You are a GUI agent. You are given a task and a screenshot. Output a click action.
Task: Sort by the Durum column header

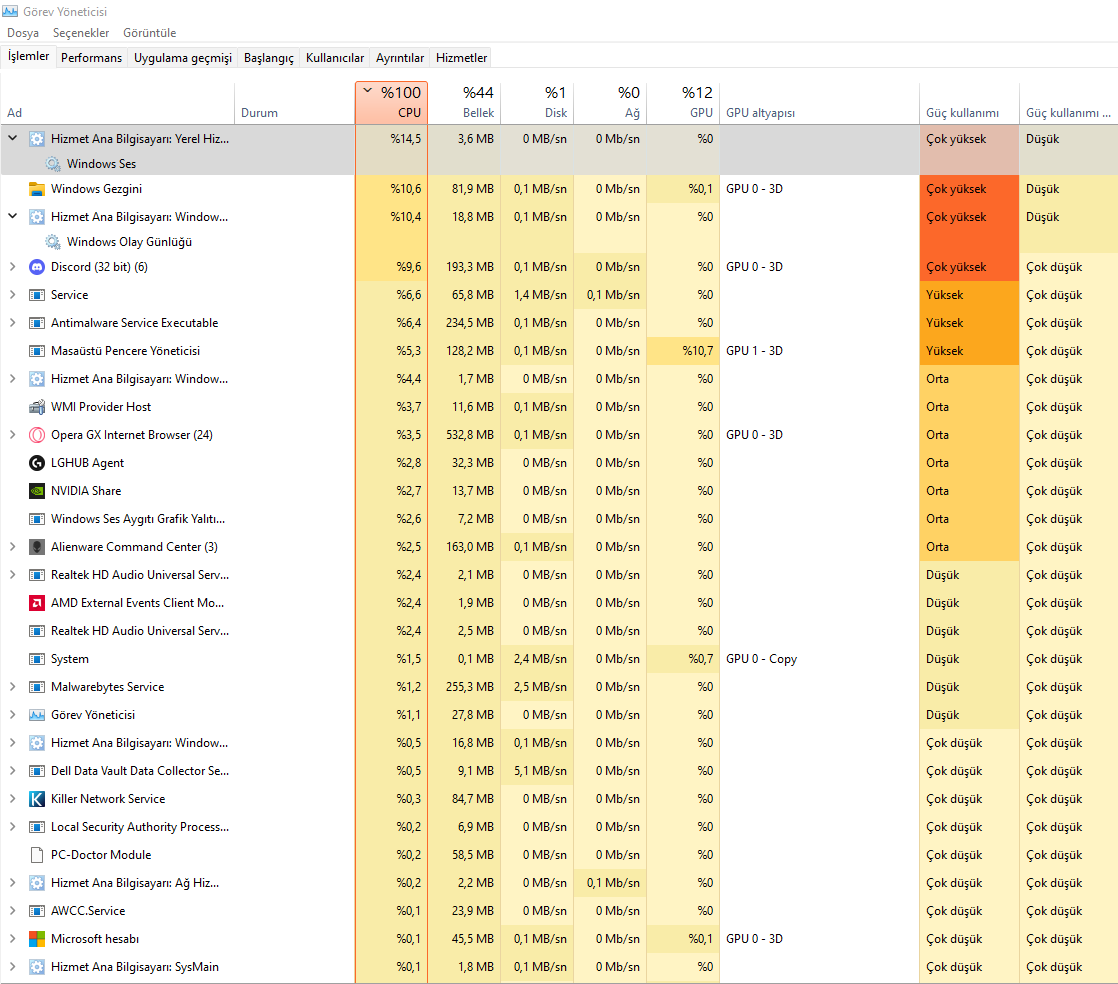(x=294, y=102)
